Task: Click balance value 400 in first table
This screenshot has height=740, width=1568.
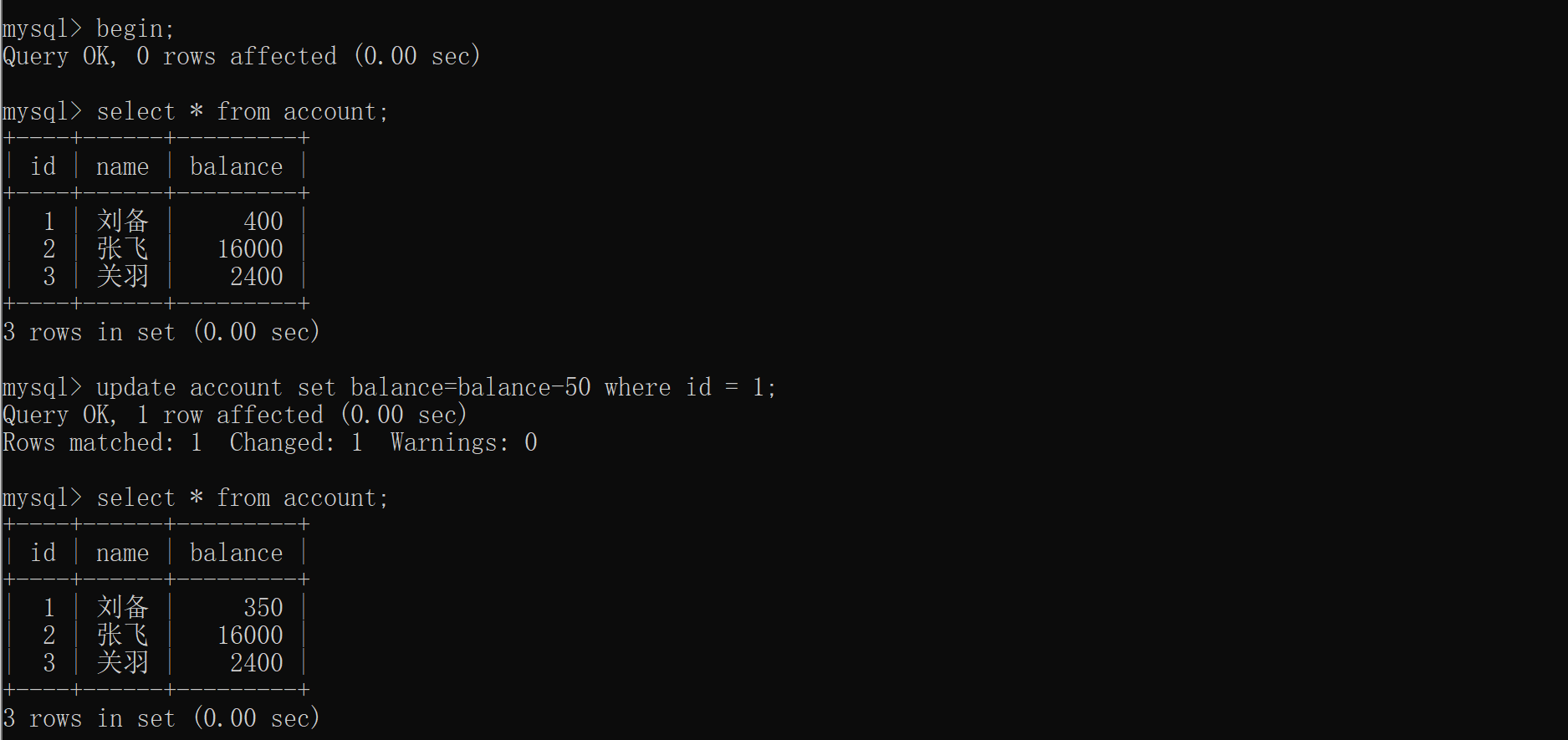Action: point(263,222)
